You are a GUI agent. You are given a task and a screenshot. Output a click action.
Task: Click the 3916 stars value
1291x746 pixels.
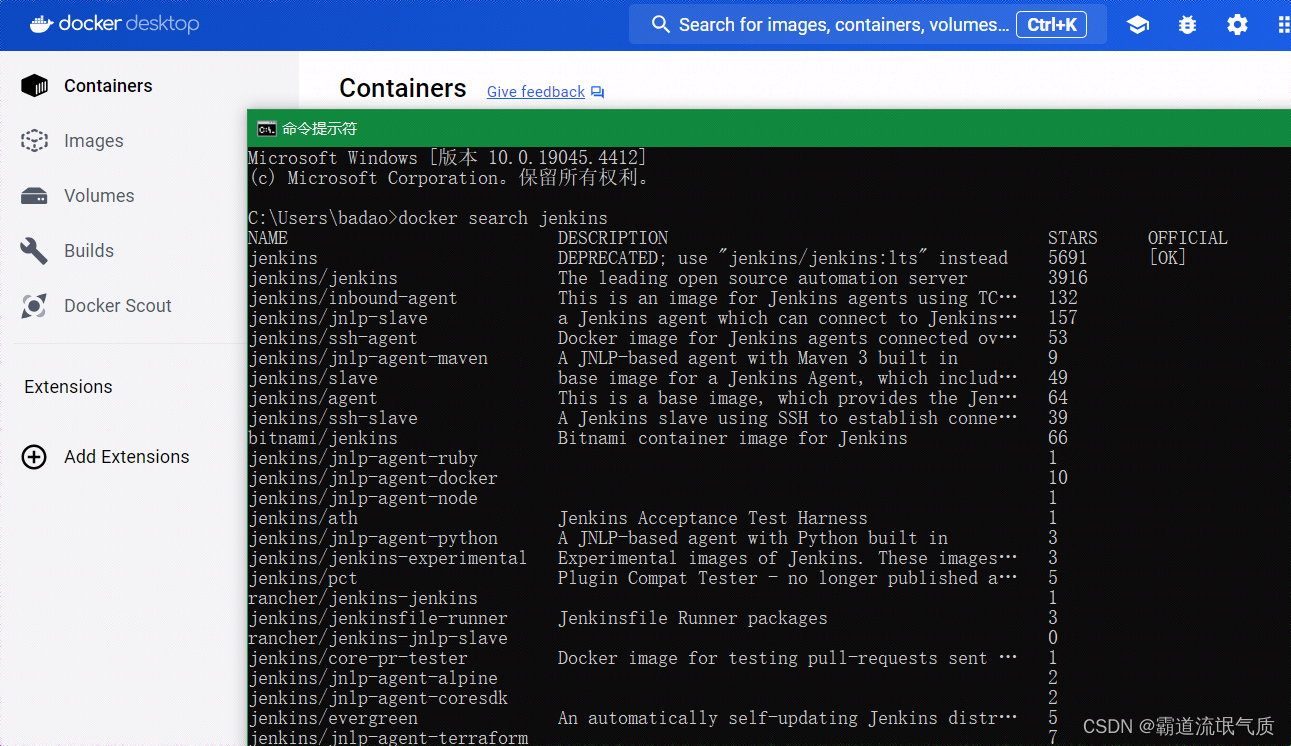pyautogui.click(x=1068, y=278)
